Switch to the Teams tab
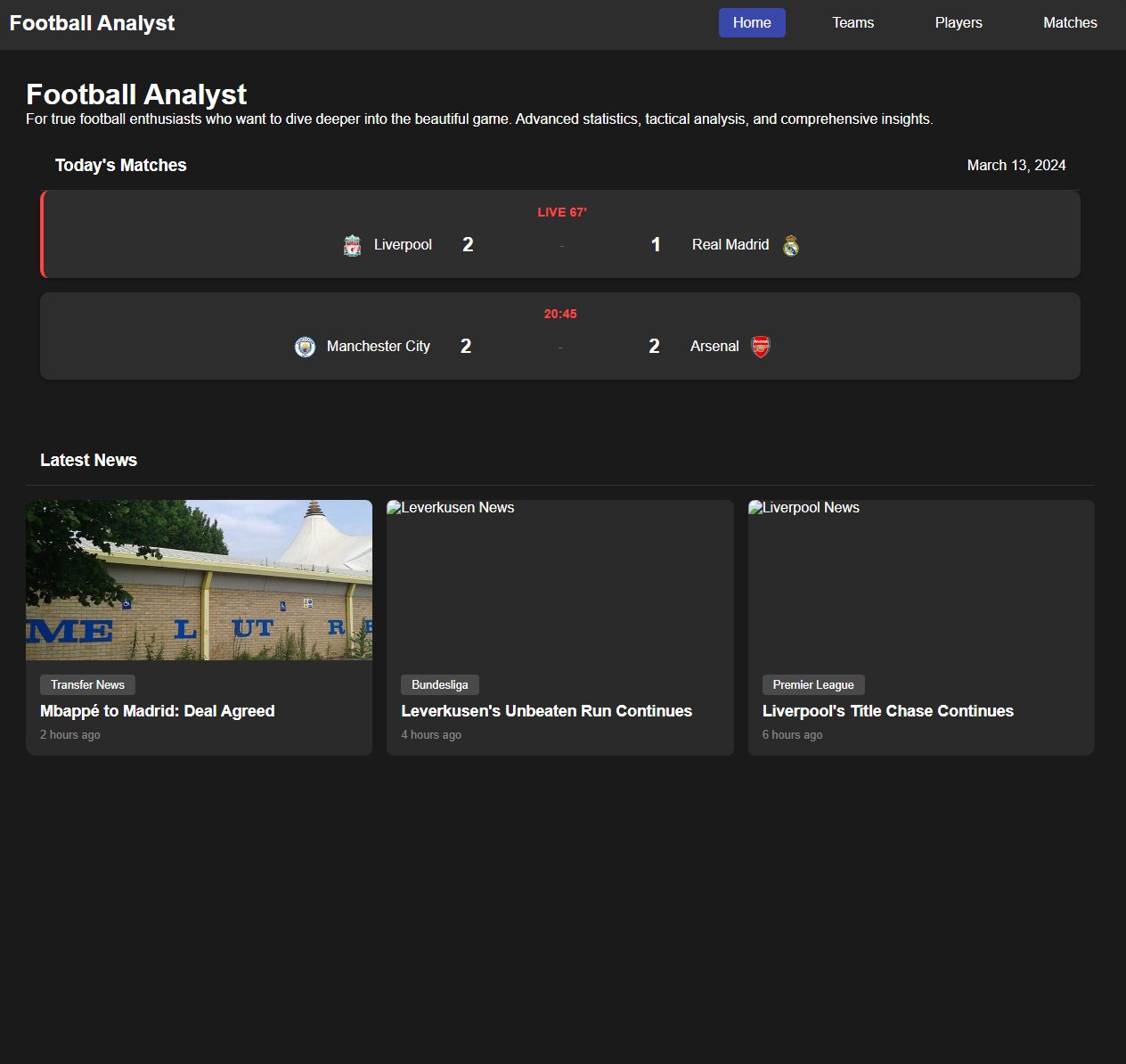This screenshot has width=1126, height=1064. coord(853,22)
